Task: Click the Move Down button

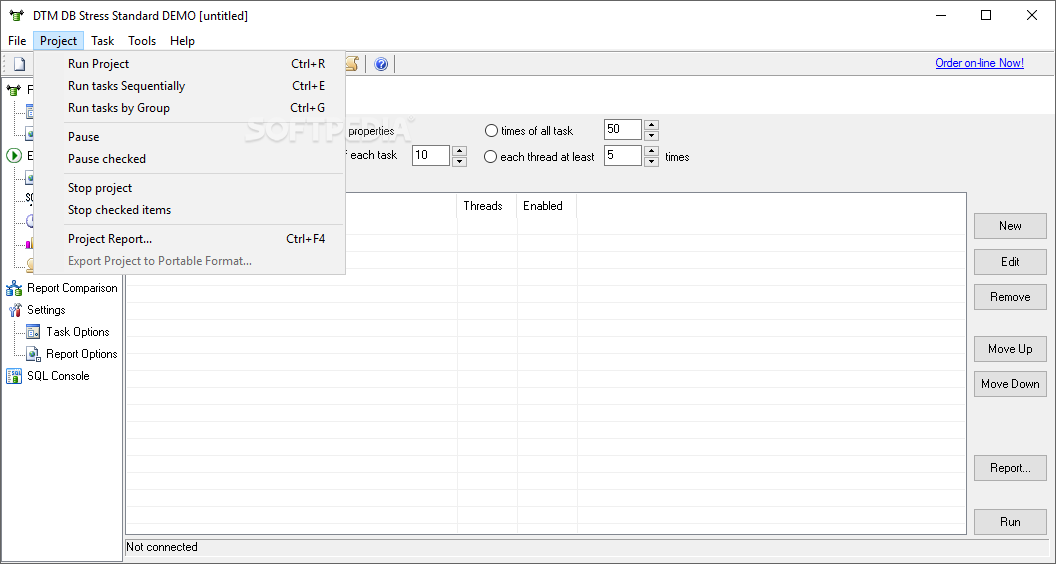Action: 1010,384
